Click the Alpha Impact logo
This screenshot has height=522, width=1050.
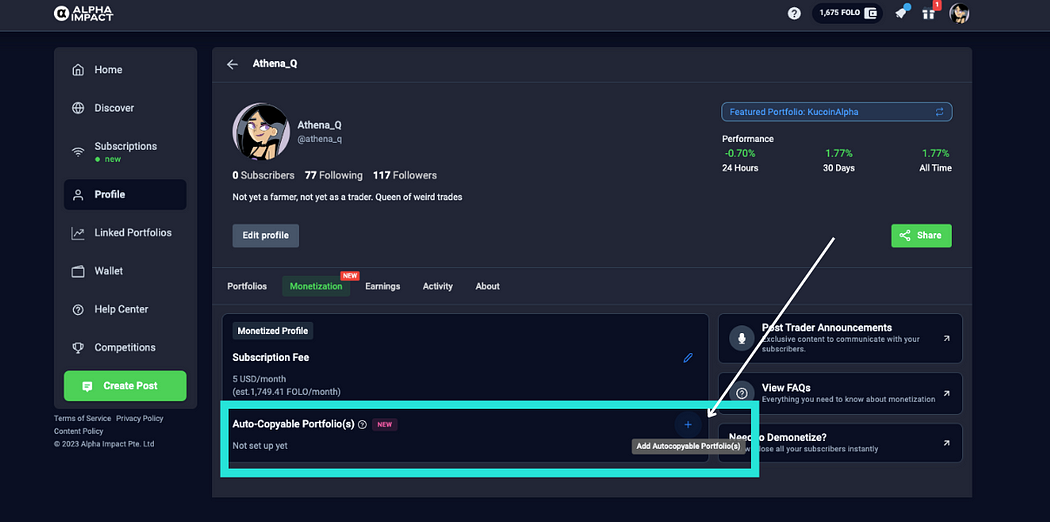pos(84,13)
